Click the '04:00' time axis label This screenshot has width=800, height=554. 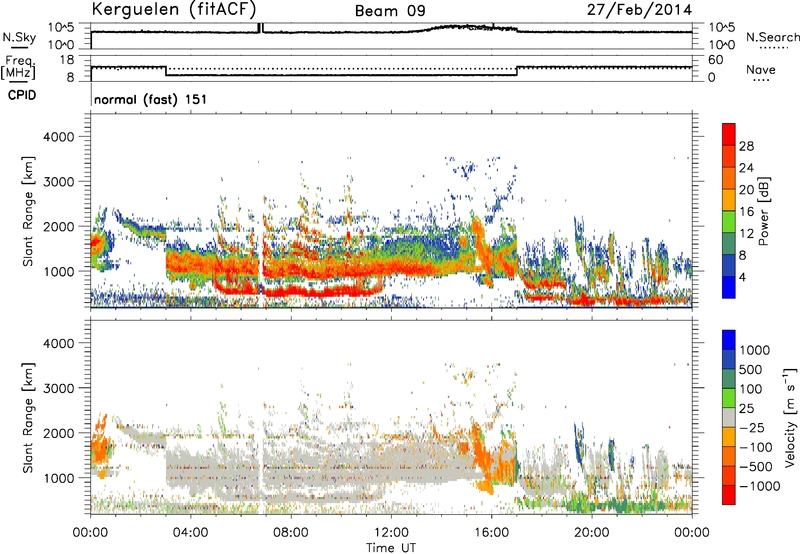(190, 533)
